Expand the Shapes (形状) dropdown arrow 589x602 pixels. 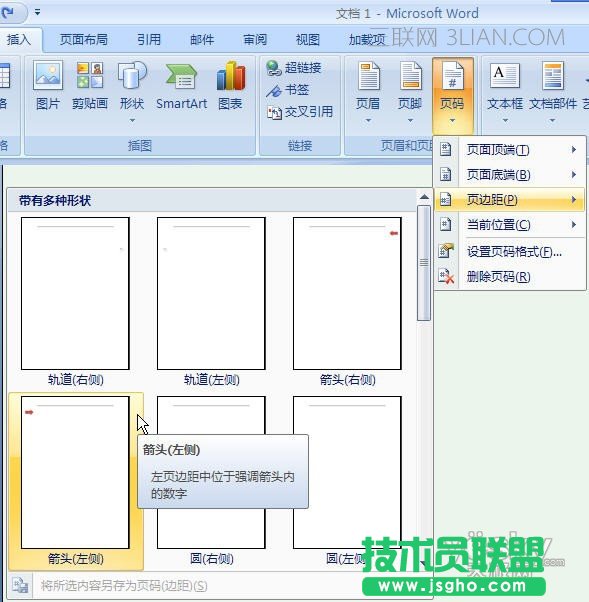coord(132,121)
